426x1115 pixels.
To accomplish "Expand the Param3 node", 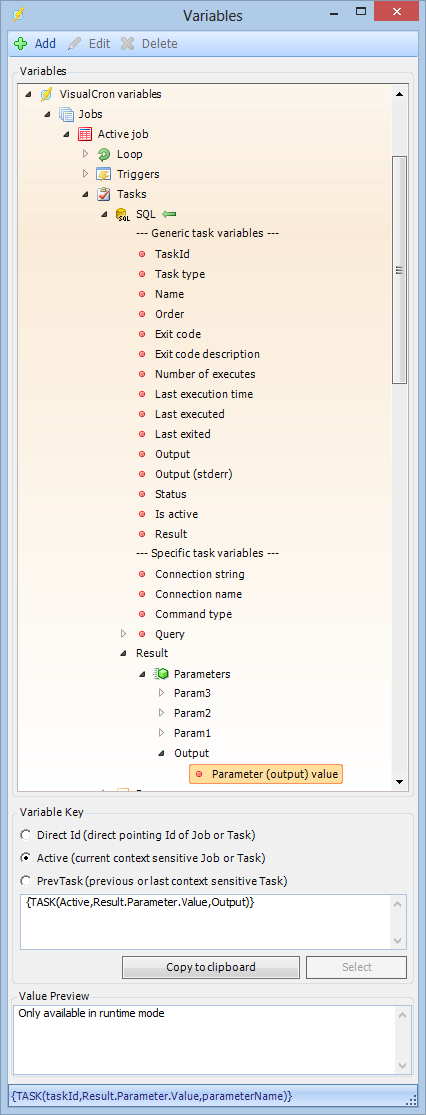I will [x=161, y=693].
